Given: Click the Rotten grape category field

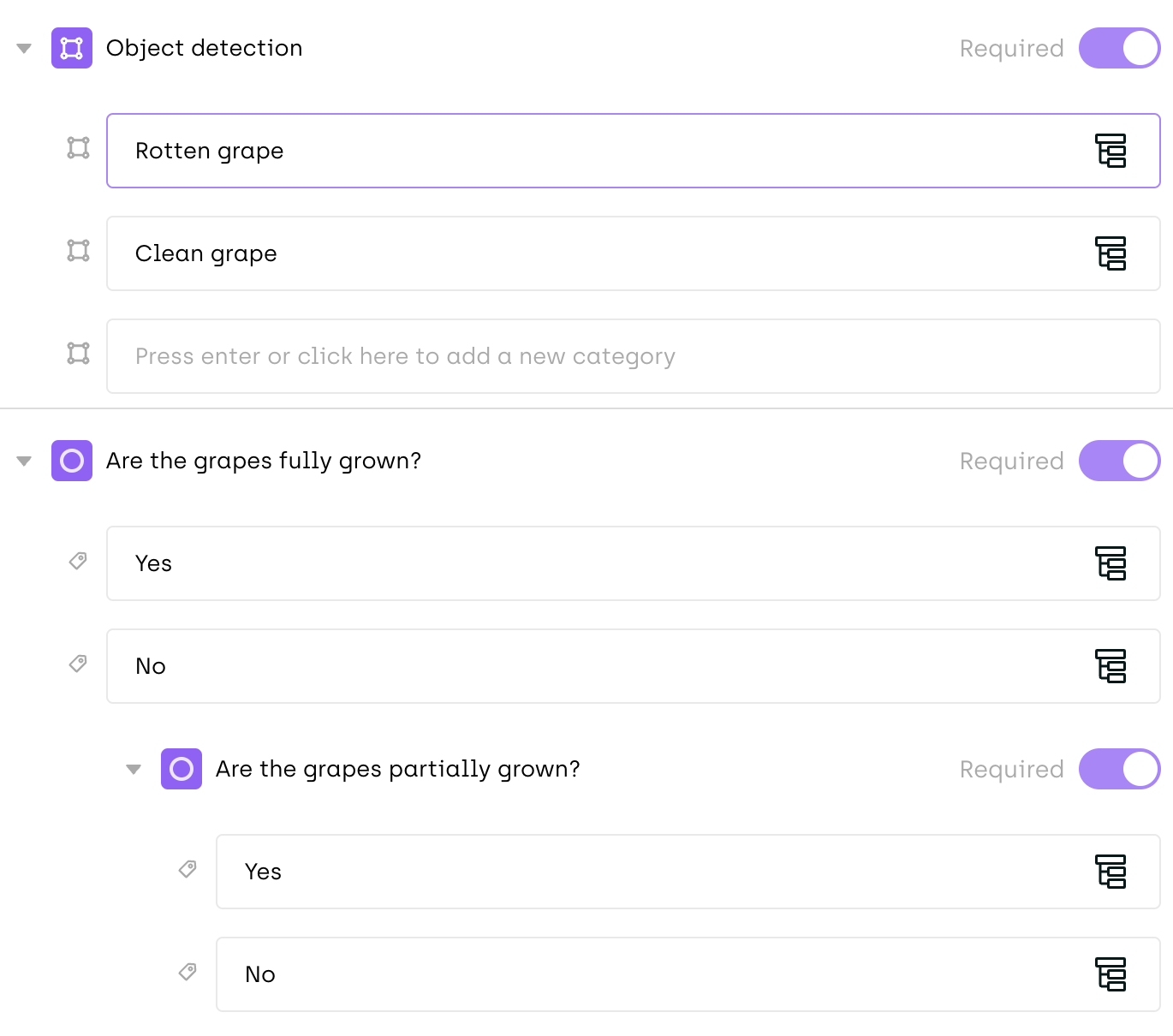Looking at the screenshot, I should (599, 151).
